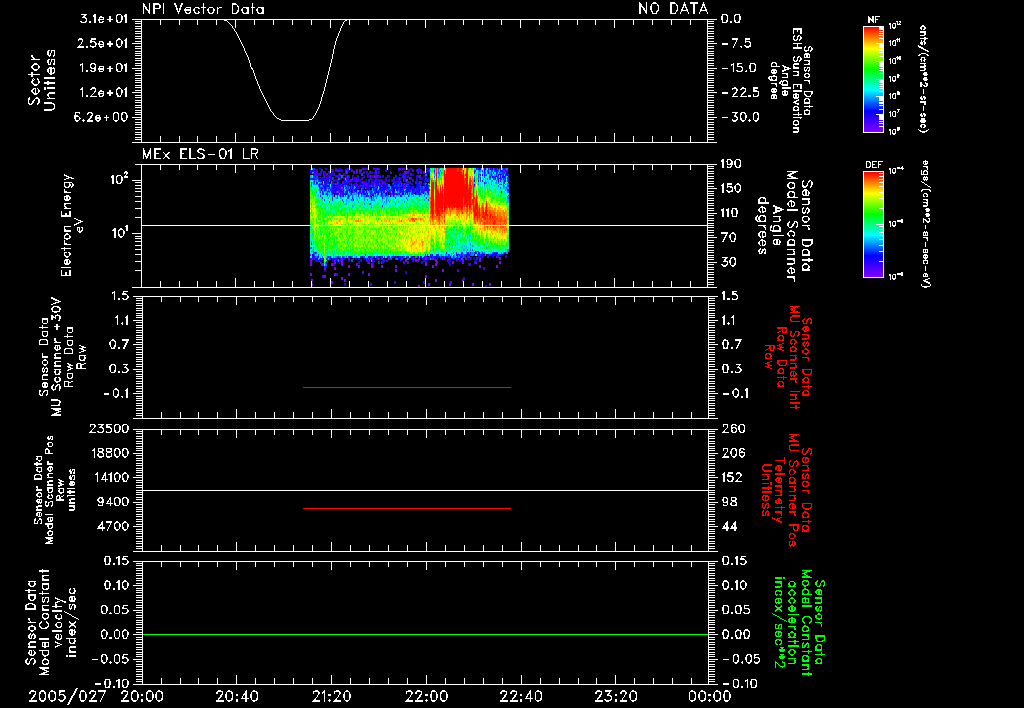
Task: Click the 98 telemetry tick value
Action: coord(729,502)
